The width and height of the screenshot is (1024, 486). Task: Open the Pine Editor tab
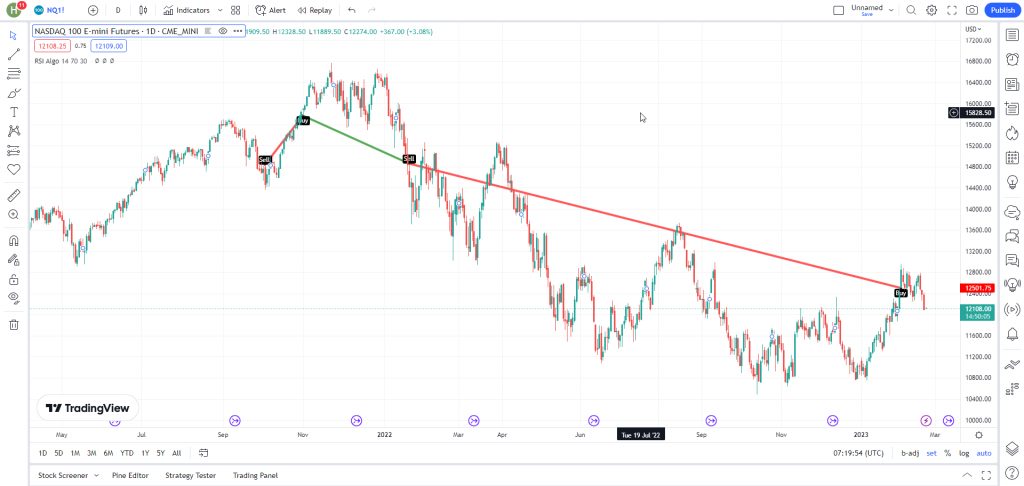click(130, 476)
